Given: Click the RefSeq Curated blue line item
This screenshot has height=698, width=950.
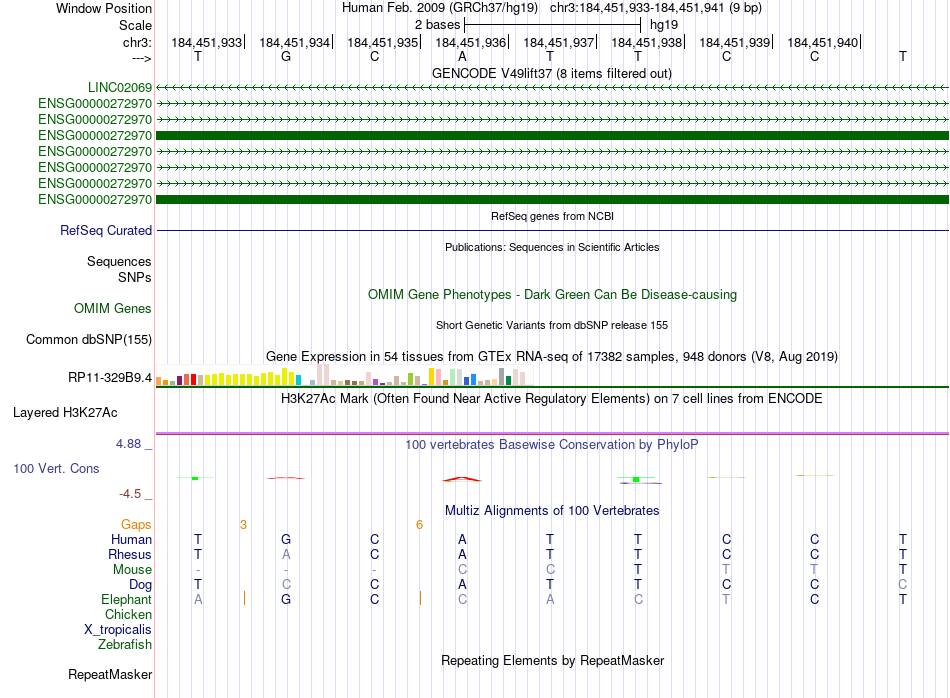Looking at the screenshot, I should coord(552,230).
